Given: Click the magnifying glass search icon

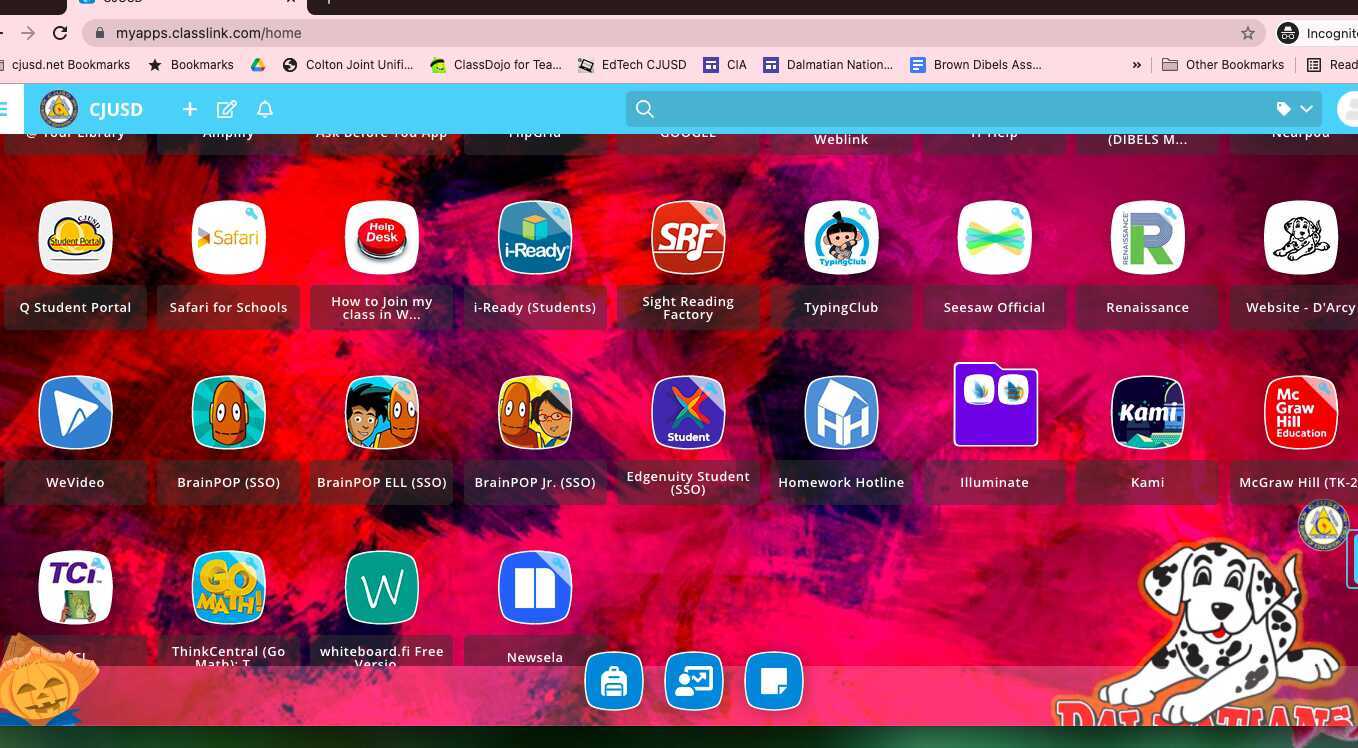Looking at the screenshot, I should [x=644, y=109].
